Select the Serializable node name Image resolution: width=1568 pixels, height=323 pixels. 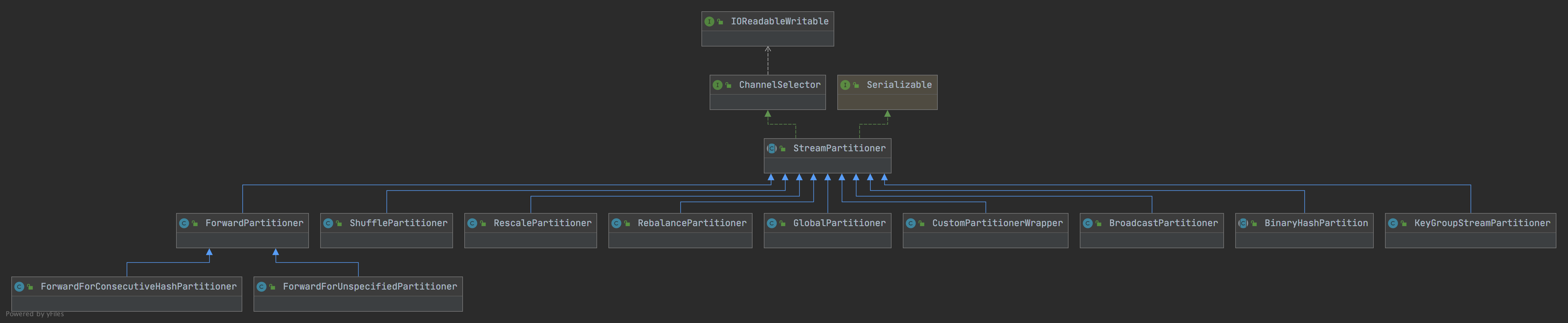point(899,85)
